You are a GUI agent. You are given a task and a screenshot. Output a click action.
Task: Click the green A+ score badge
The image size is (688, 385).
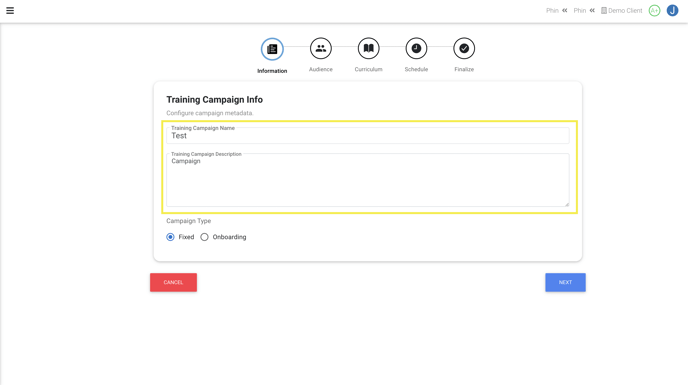click(654, 11)
